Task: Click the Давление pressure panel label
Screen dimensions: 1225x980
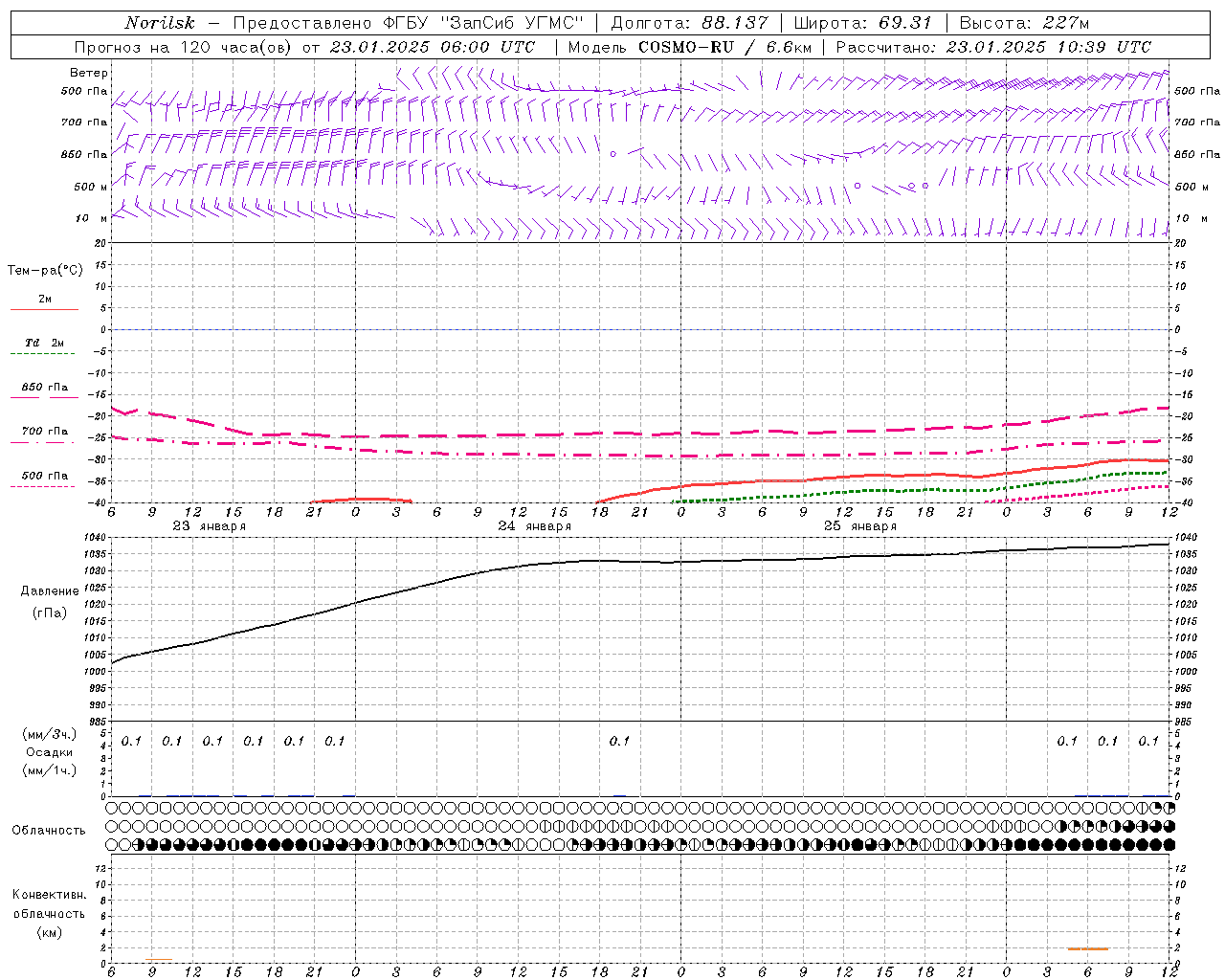Action: (50, 591)
